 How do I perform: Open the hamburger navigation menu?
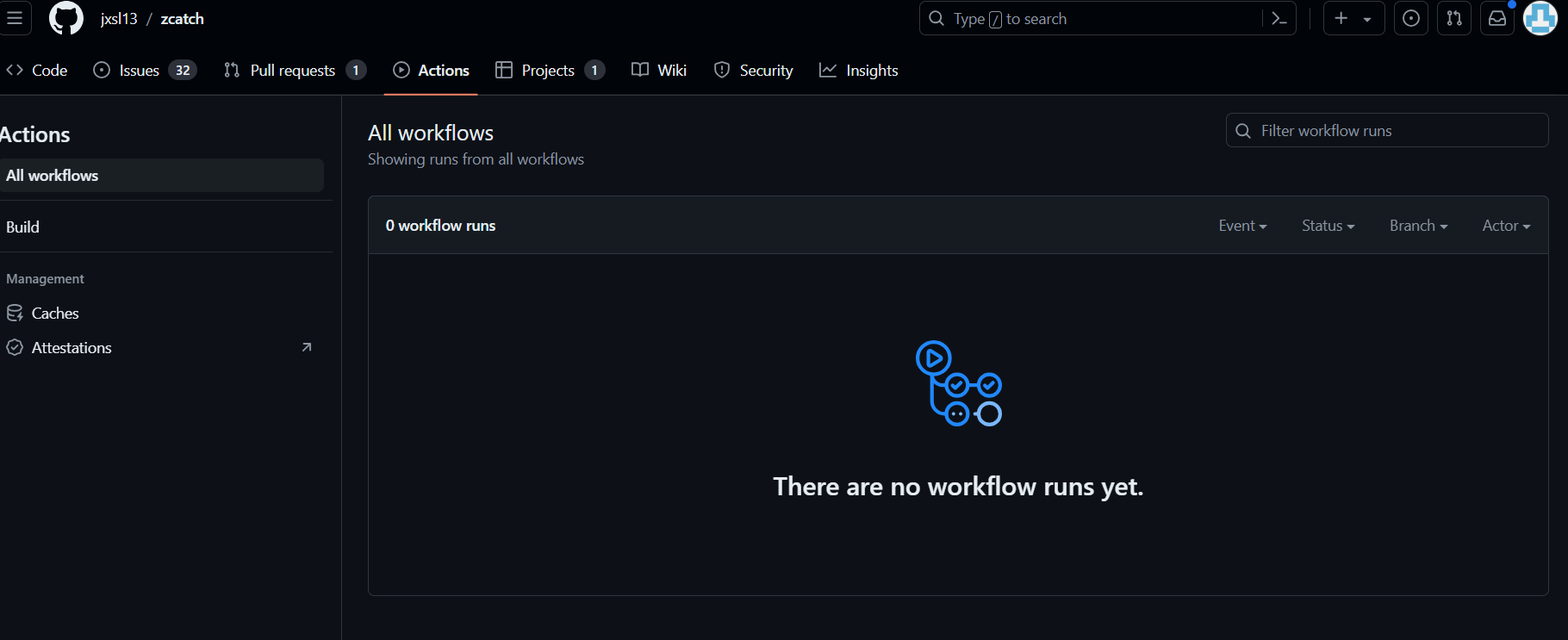click(x=15, y=18)
